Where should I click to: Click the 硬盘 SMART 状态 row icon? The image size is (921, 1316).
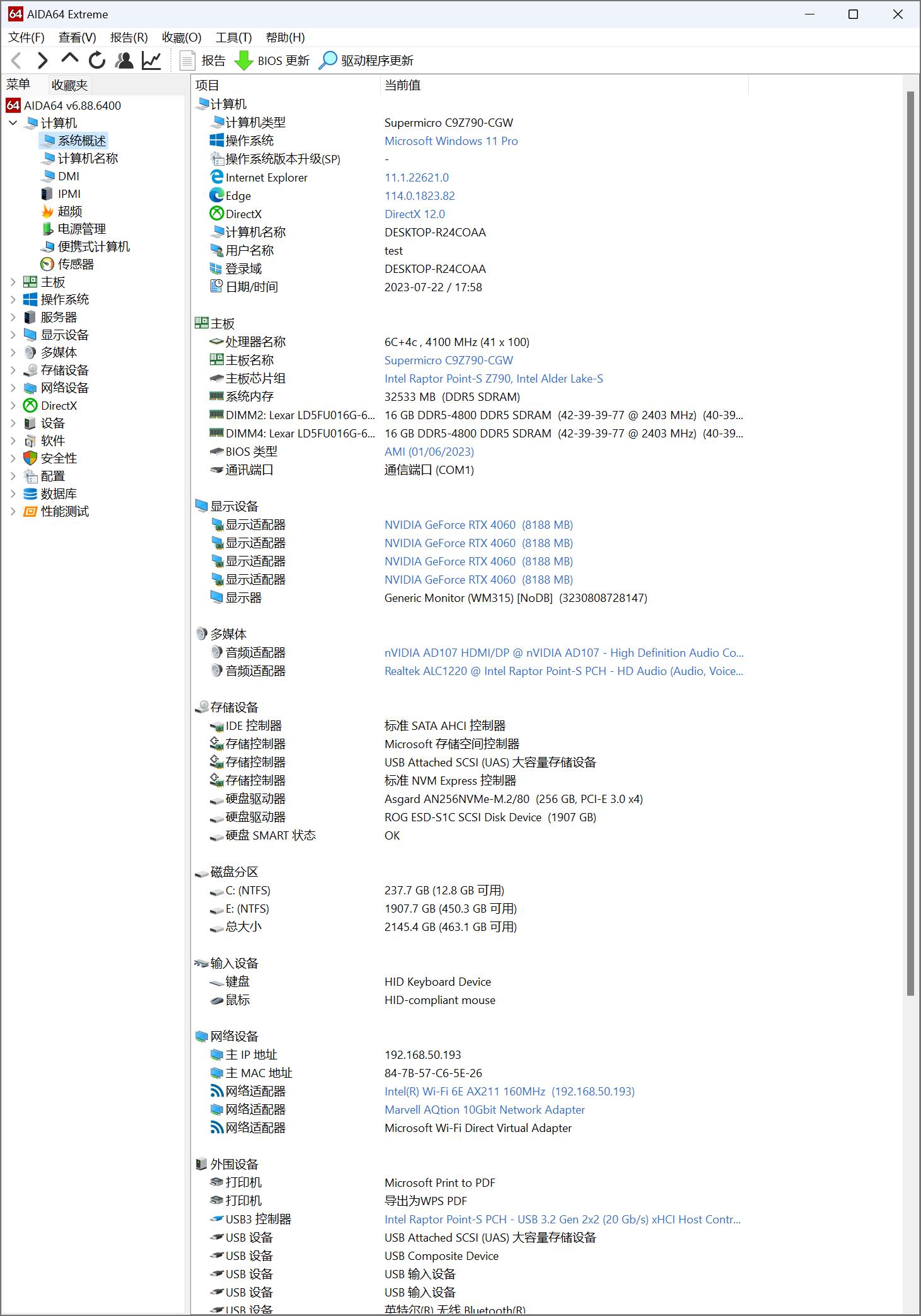point(216,836)
